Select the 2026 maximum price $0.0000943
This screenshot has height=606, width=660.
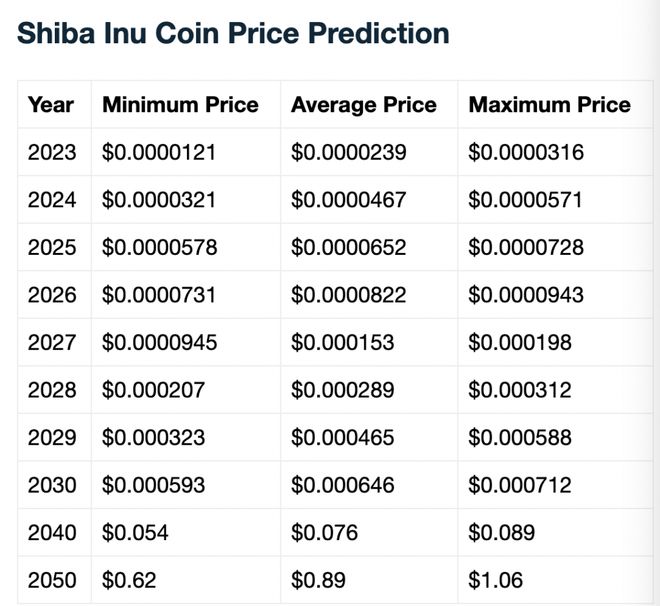[526, 295]
